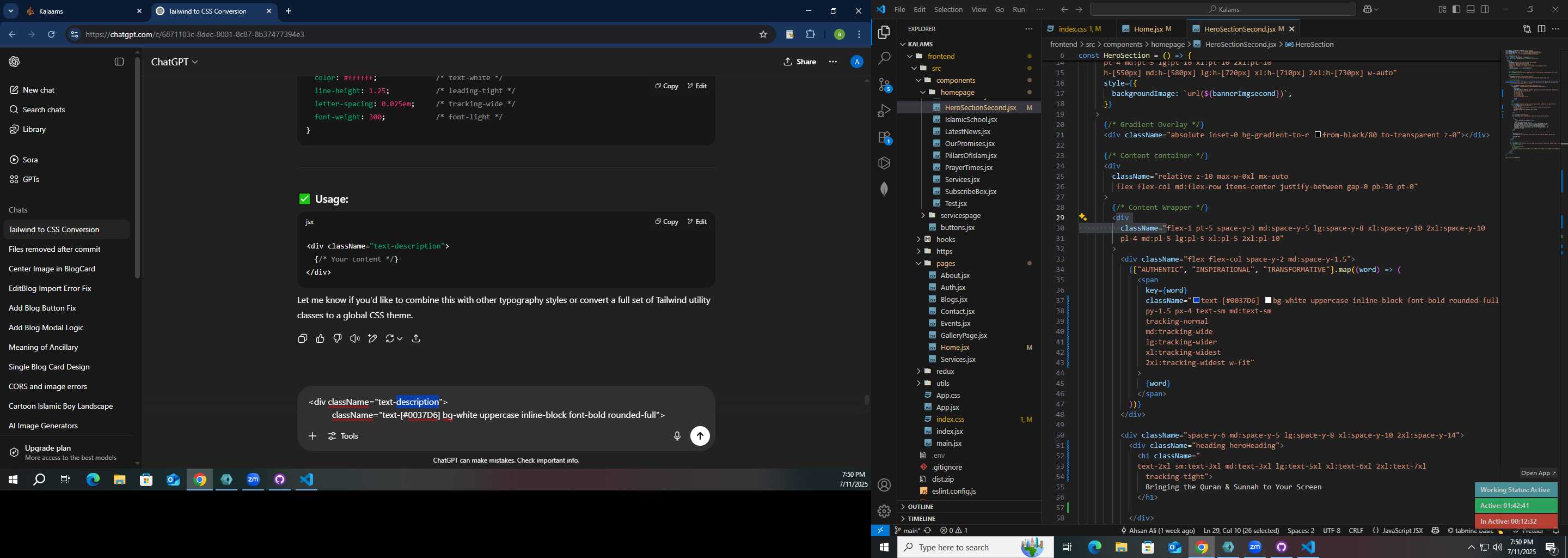Give the response a thumbs up
This screenshot has width=1568, height=558.
pos(320,339)
